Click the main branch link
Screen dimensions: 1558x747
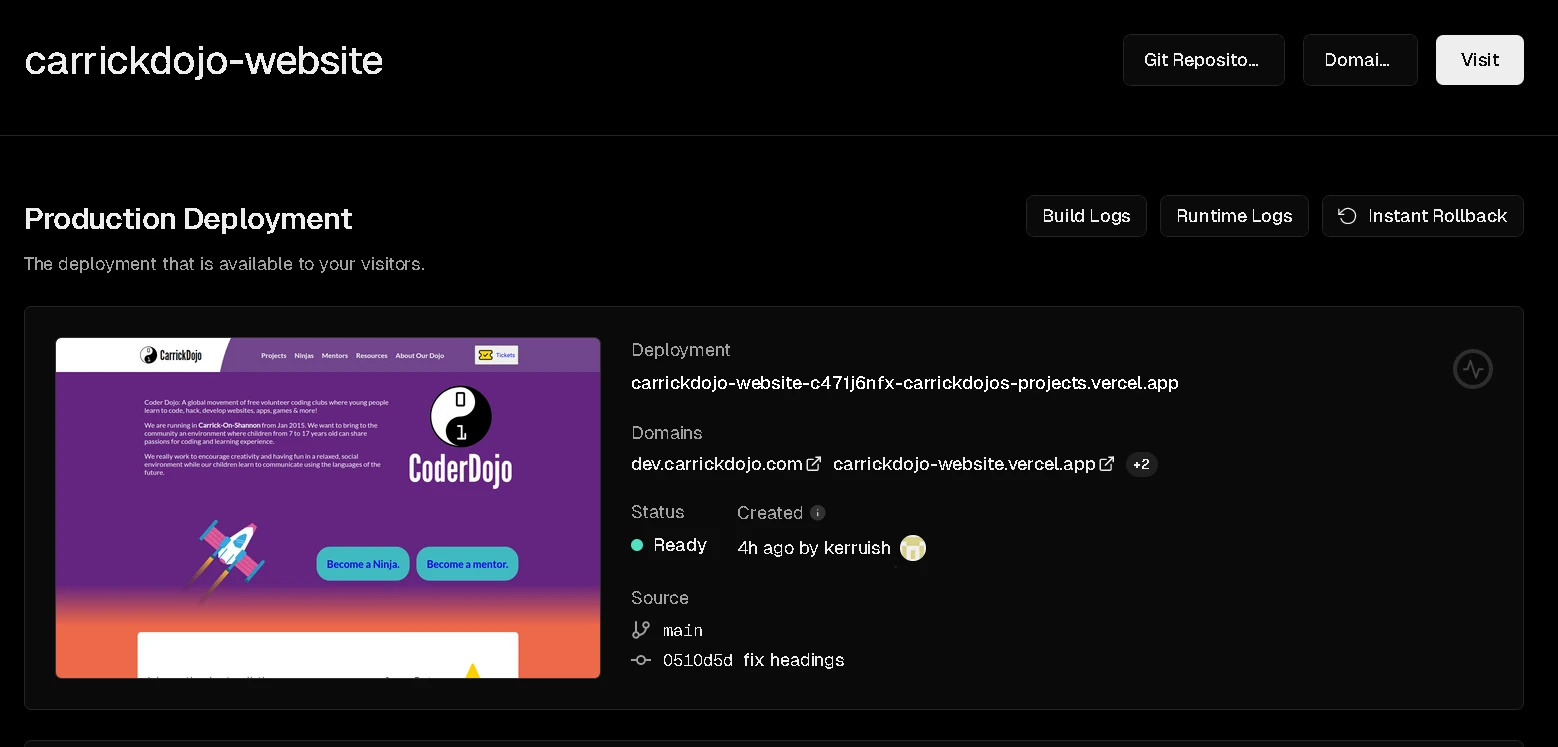(x=683, y=630)
